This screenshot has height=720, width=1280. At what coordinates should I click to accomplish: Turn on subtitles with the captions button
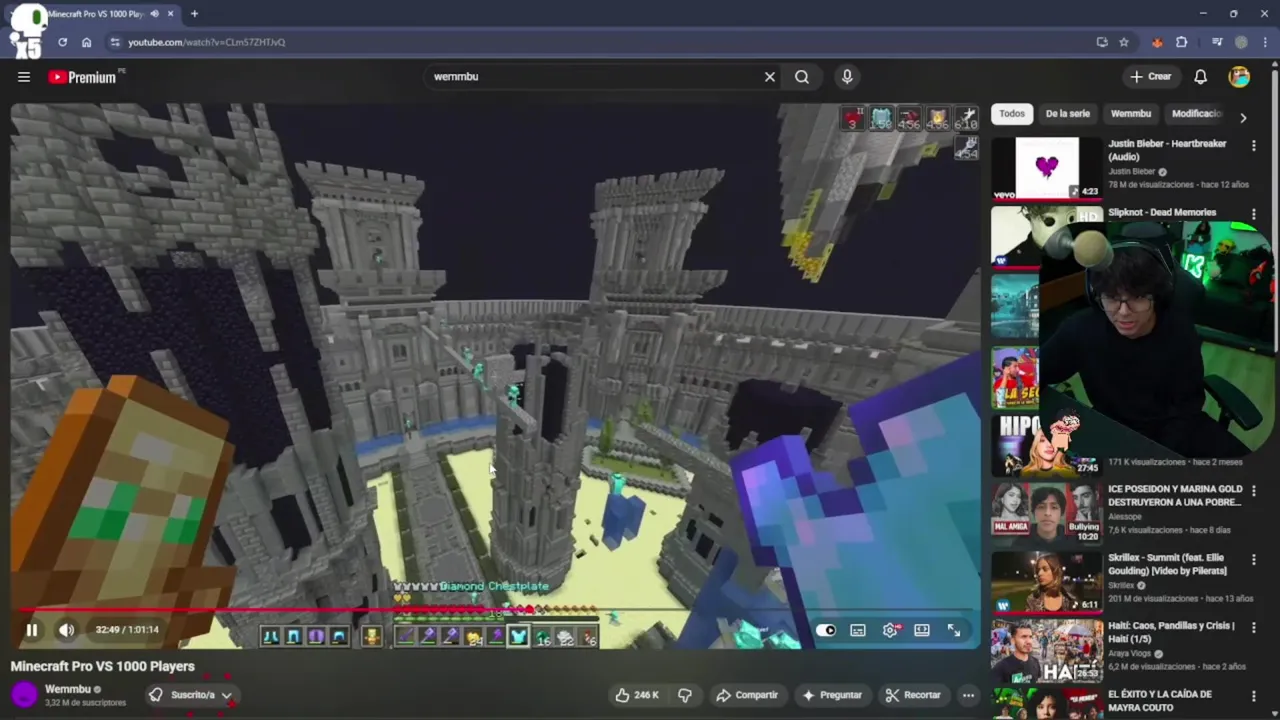pyautogui.click(x=858, y=630)
